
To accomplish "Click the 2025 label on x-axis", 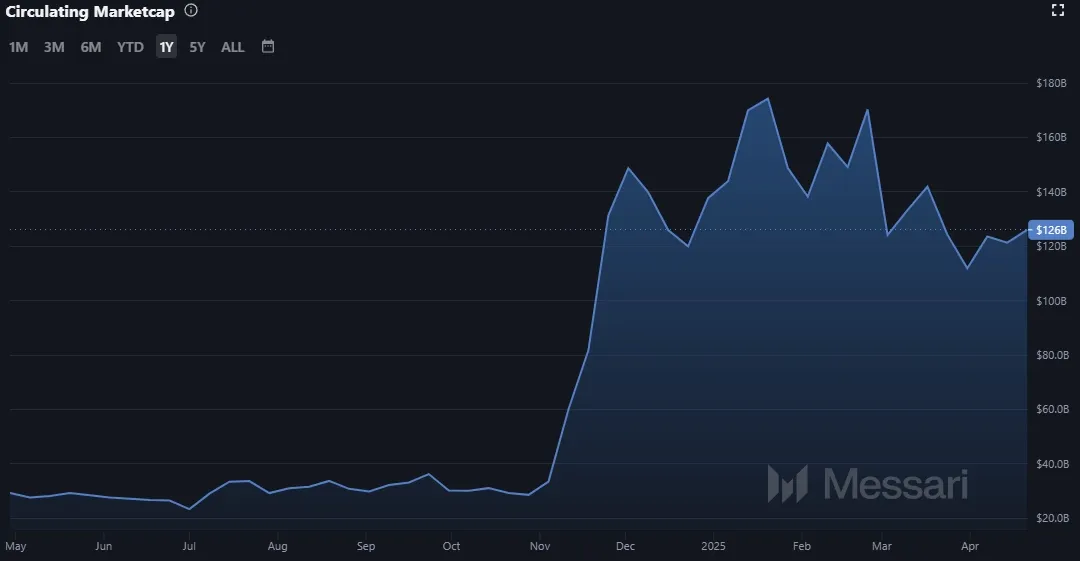I will [714, 546].
